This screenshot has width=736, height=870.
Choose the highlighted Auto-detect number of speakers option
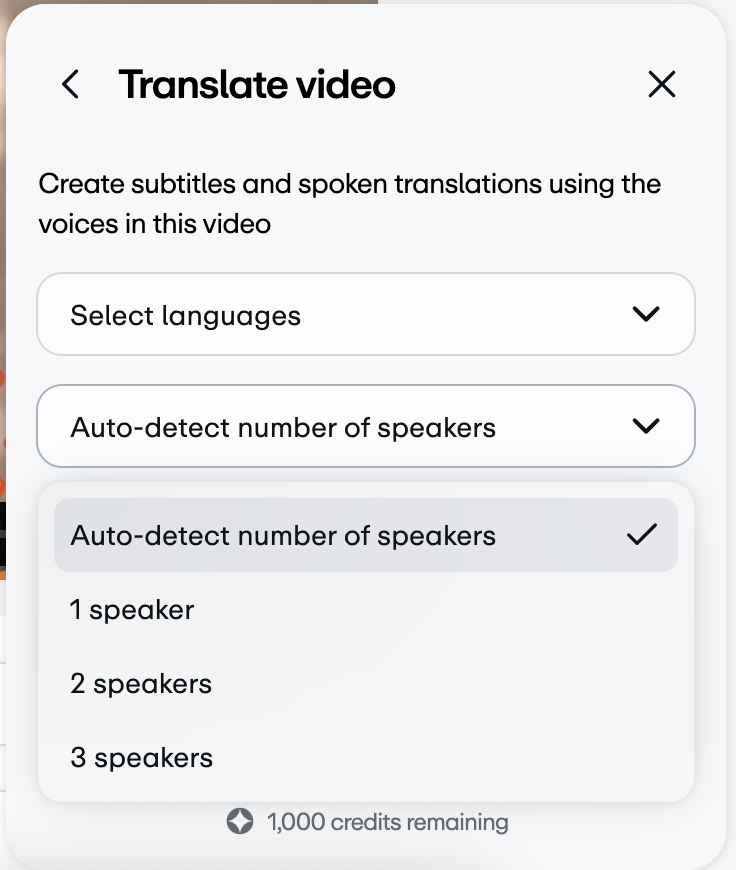tap(366, 535)
